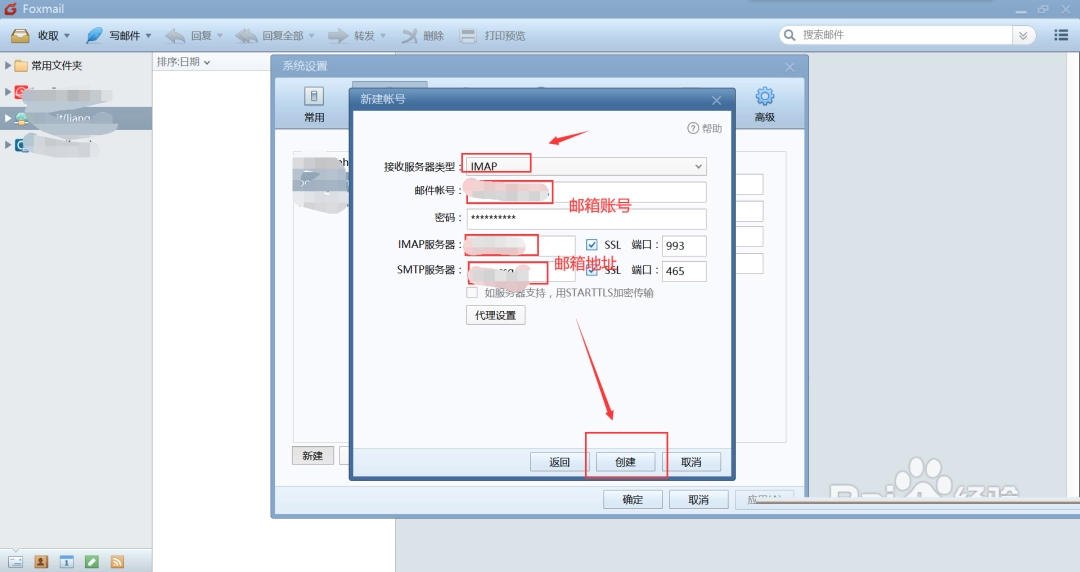The height and width of the screenshot is (572, 1080).
Task: Click the SMTP port field 465
Action: (x=684, y=271)
